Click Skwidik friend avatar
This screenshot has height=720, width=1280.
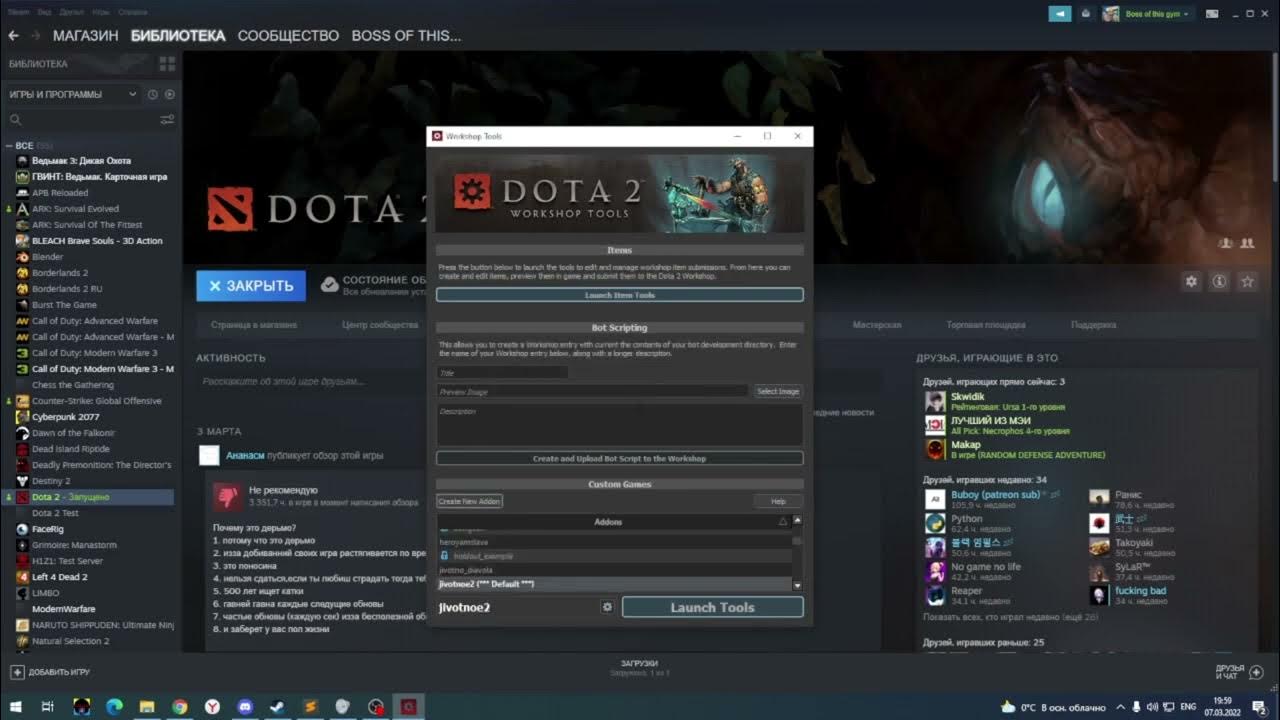tap(935, 402)
